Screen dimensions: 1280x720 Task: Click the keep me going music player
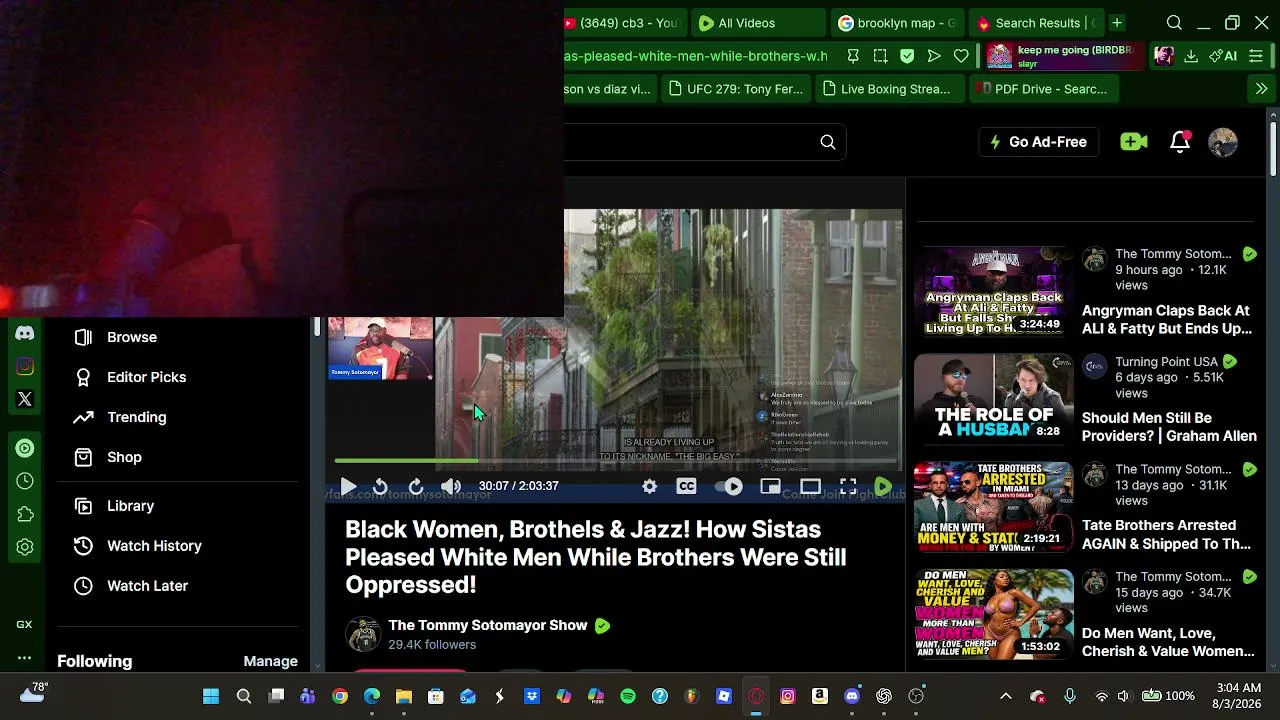click(x=1063, y=56)
